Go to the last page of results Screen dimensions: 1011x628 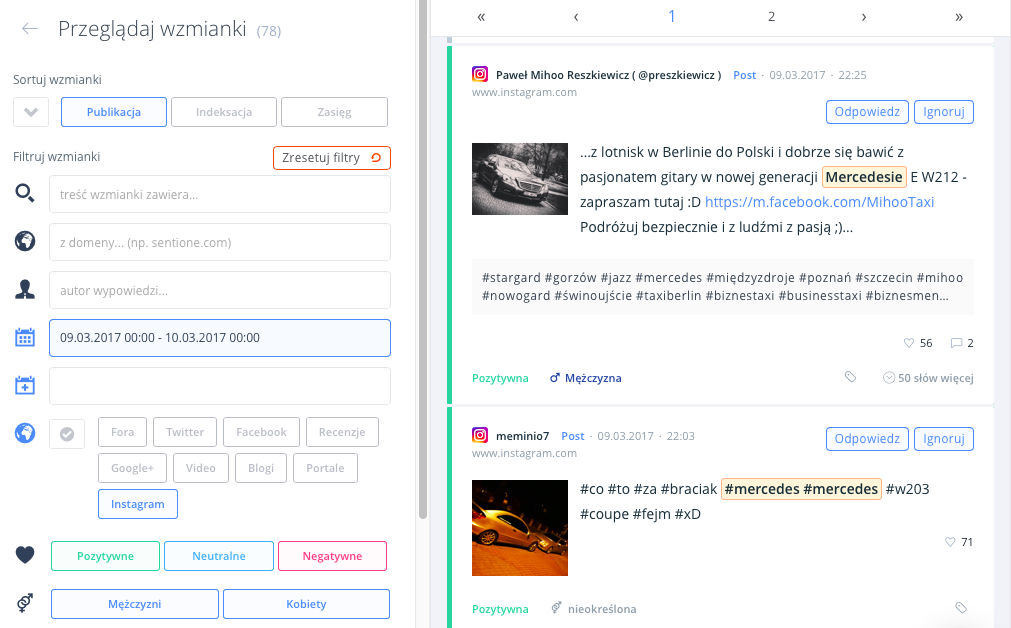coord(959,17)
